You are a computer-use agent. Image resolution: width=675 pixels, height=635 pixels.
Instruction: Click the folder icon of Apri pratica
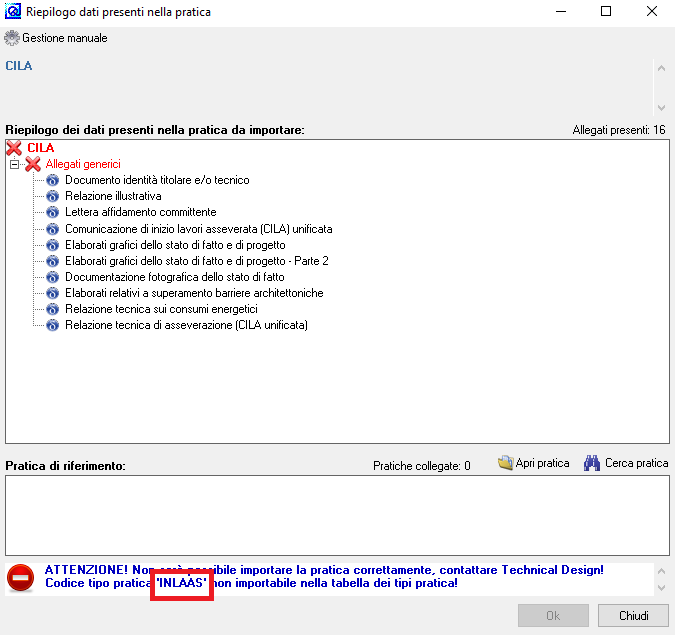505,463
